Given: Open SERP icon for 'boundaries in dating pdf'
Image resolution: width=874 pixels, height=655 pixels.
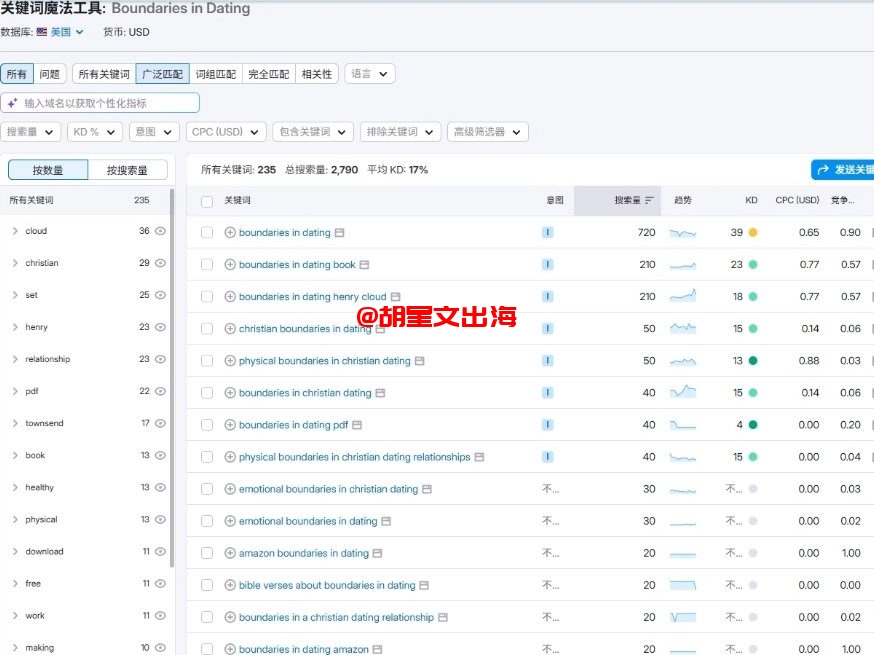Looking at the screenshot, I should click(357, 425).
